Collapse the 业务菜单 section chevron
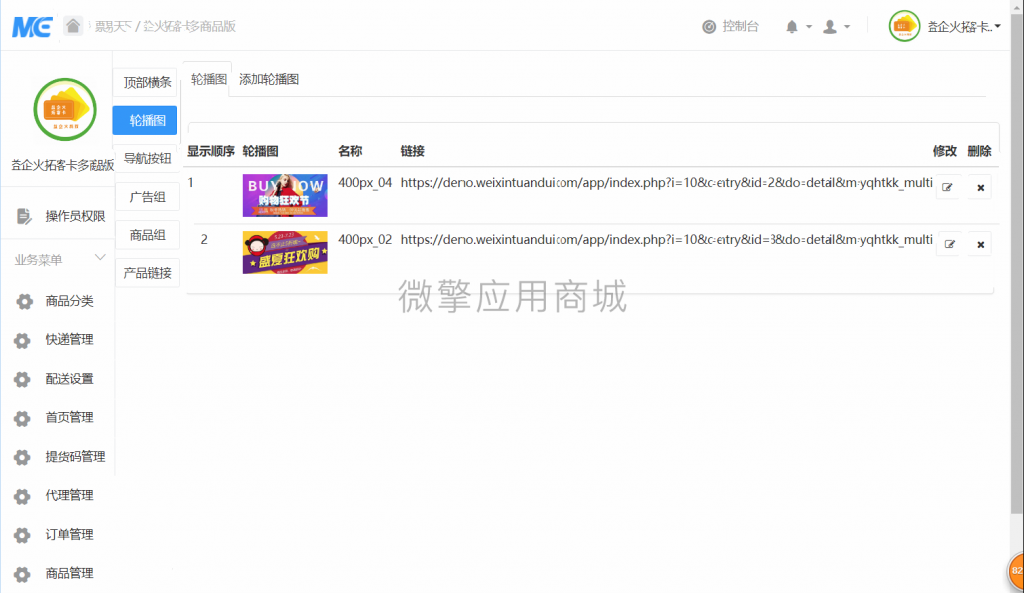The image size is (1024, 593). pos(100,258)
